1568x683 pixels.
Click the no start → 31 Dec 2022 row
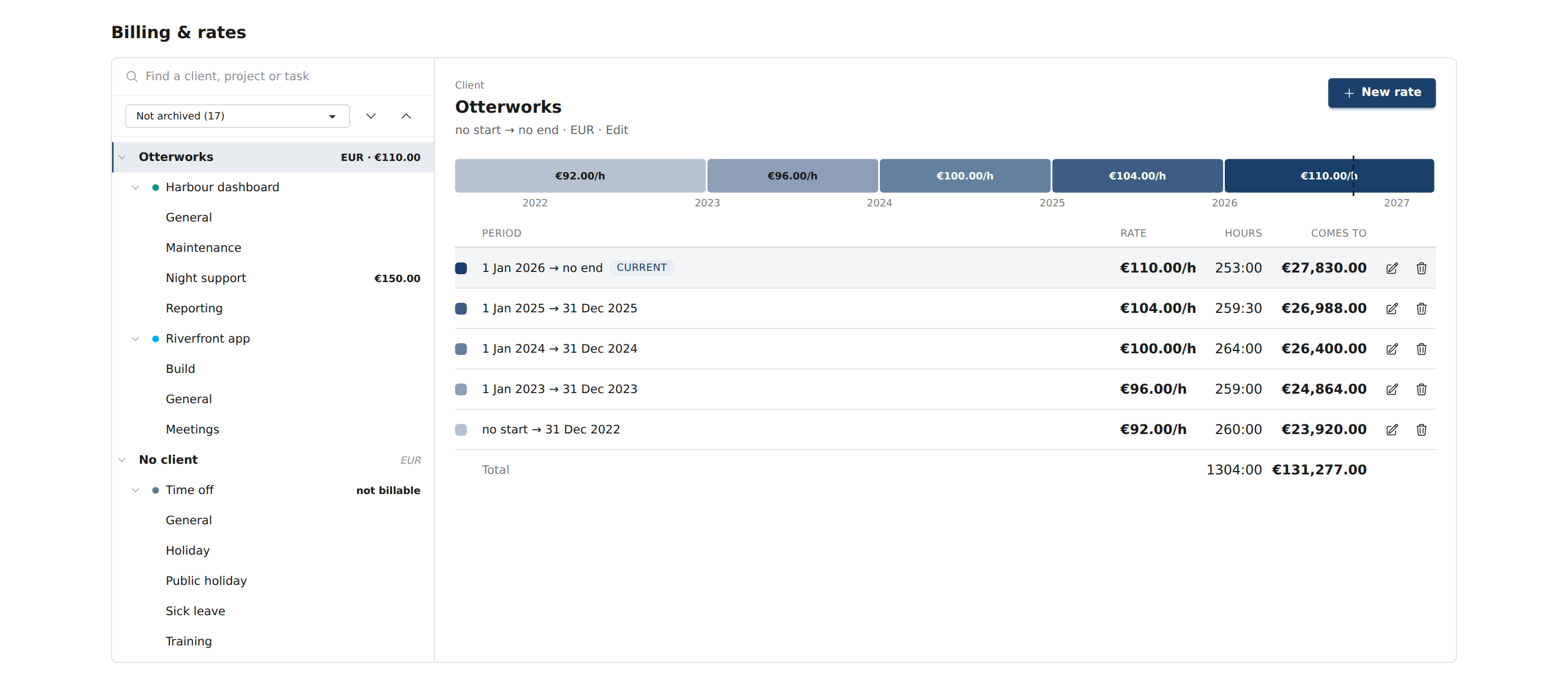click(x=945, y=430)
